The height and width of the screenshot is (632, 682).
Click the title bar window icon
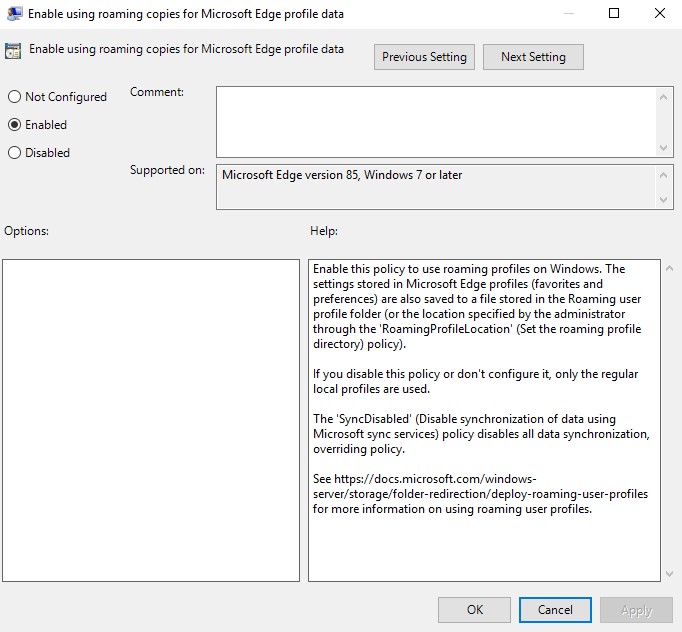pyautogui.click(x=14, y=14)
